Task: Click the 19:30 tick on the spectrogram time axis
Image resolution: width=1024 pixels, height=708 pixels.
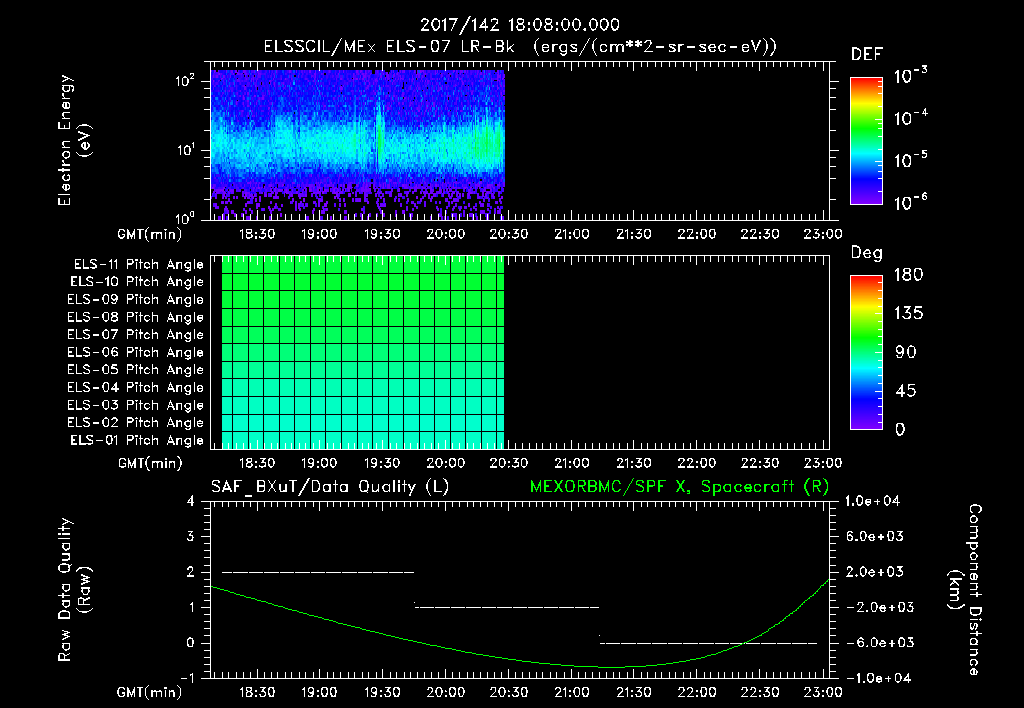Action: coord(381,234)
